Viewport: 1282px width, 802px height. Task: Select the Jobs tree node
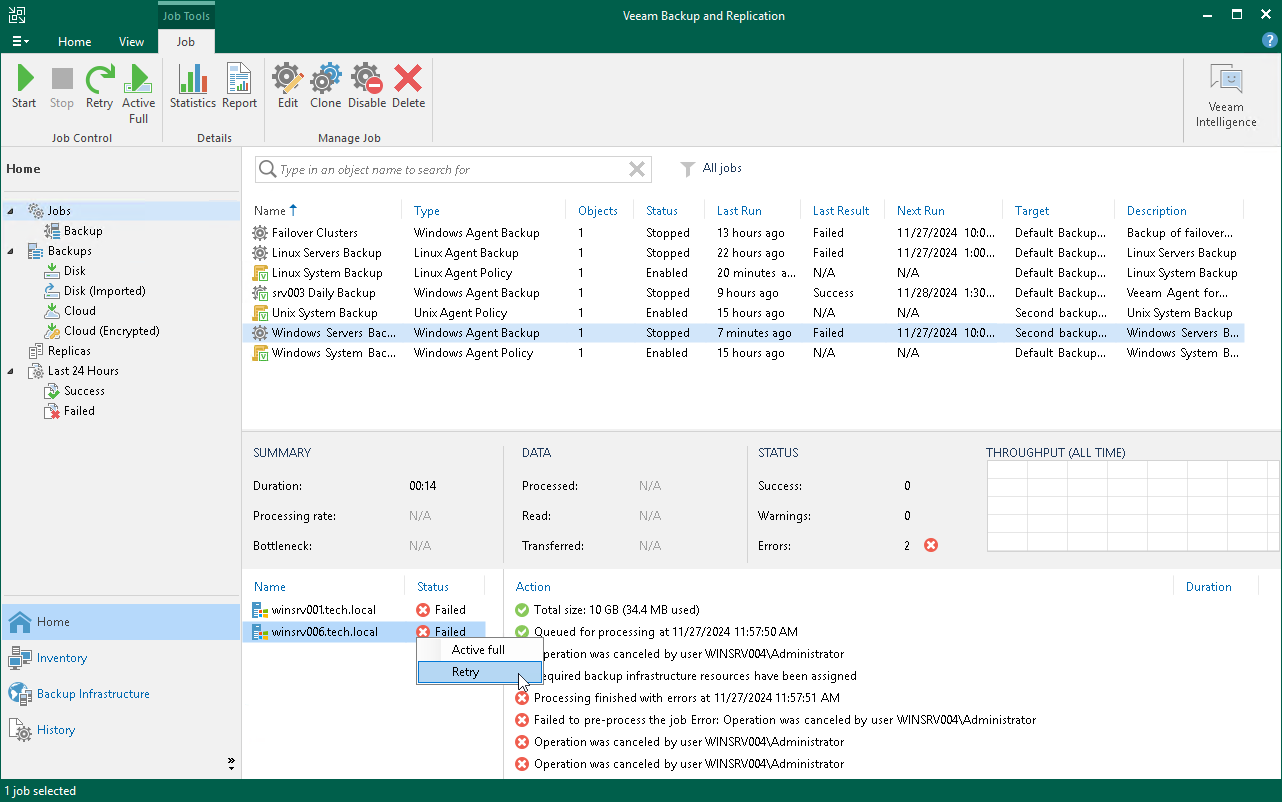(59, 211)
